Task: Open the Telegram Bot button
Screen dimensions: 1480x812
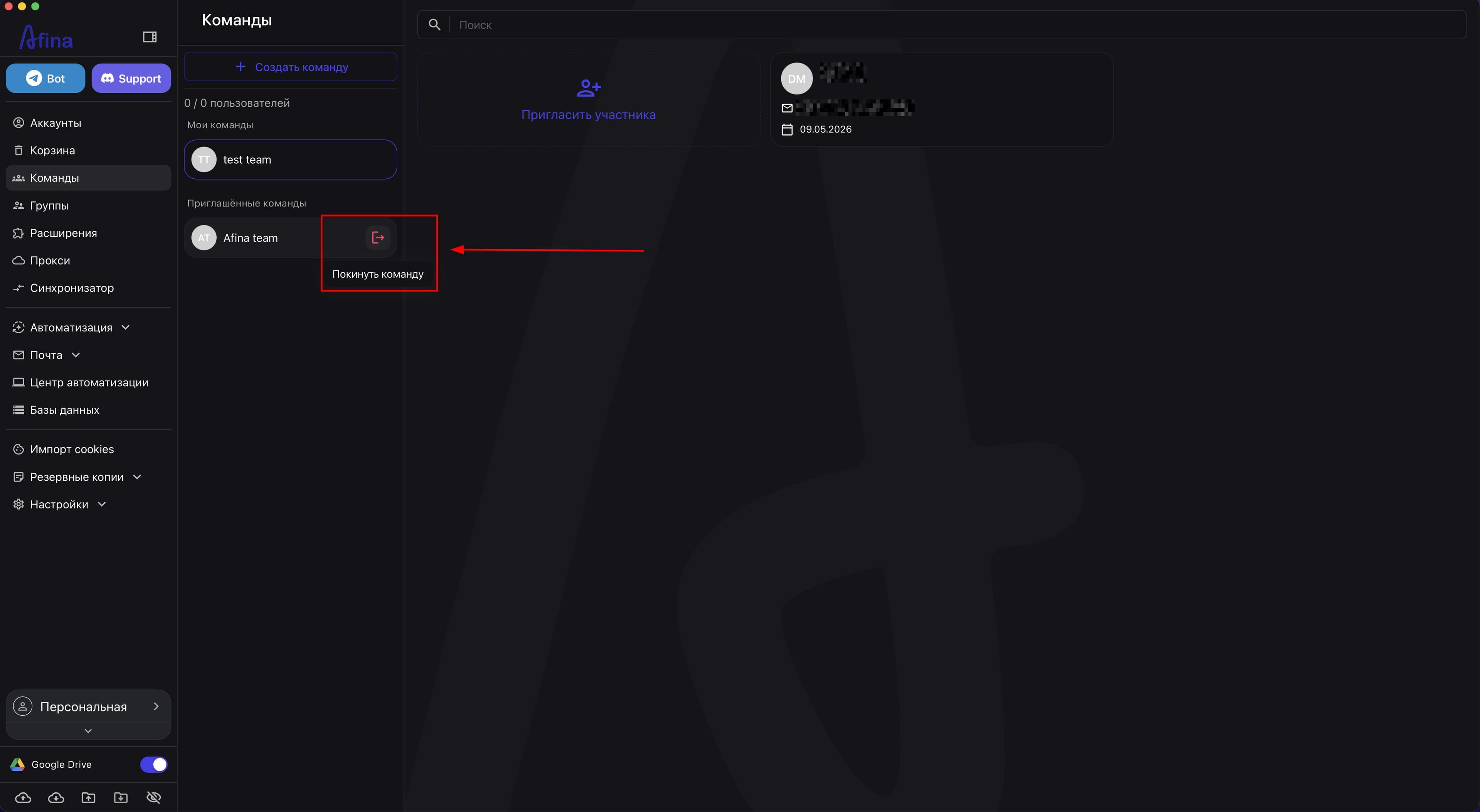Action: coord(45,78)
